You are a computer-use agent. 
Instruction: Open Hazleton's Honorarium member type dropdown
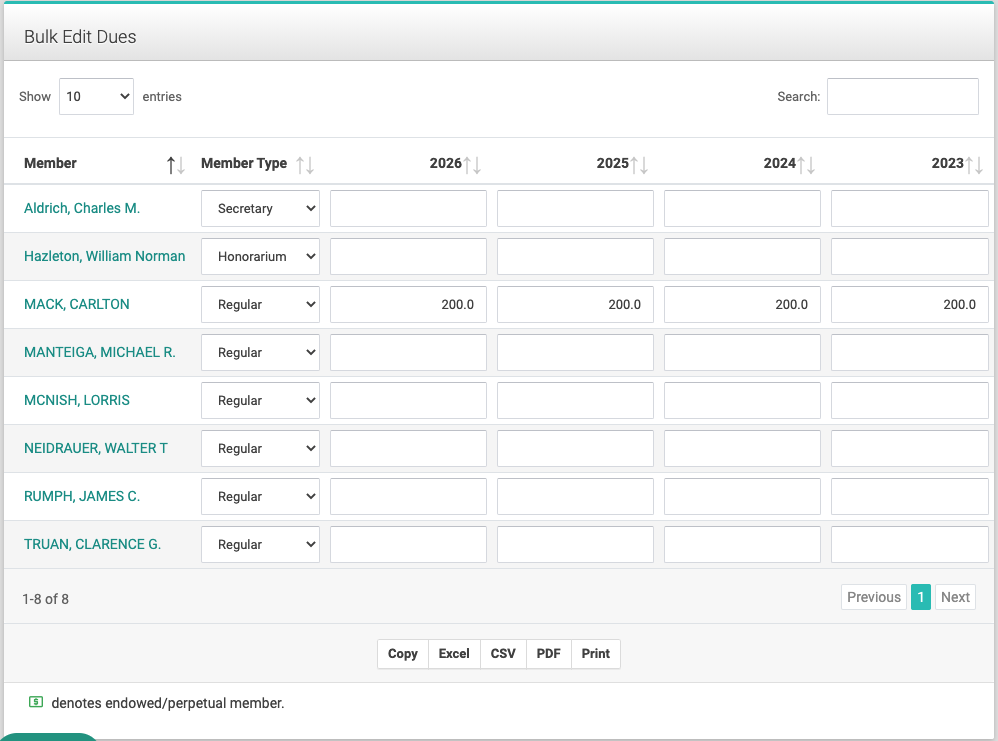pos(260,256)
